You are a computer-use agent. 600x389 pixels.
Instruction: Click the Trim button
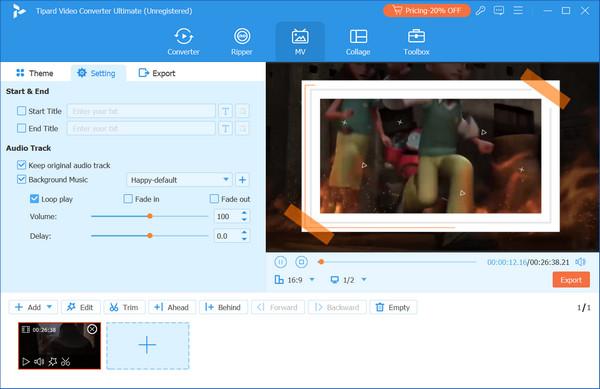point(124,307)
